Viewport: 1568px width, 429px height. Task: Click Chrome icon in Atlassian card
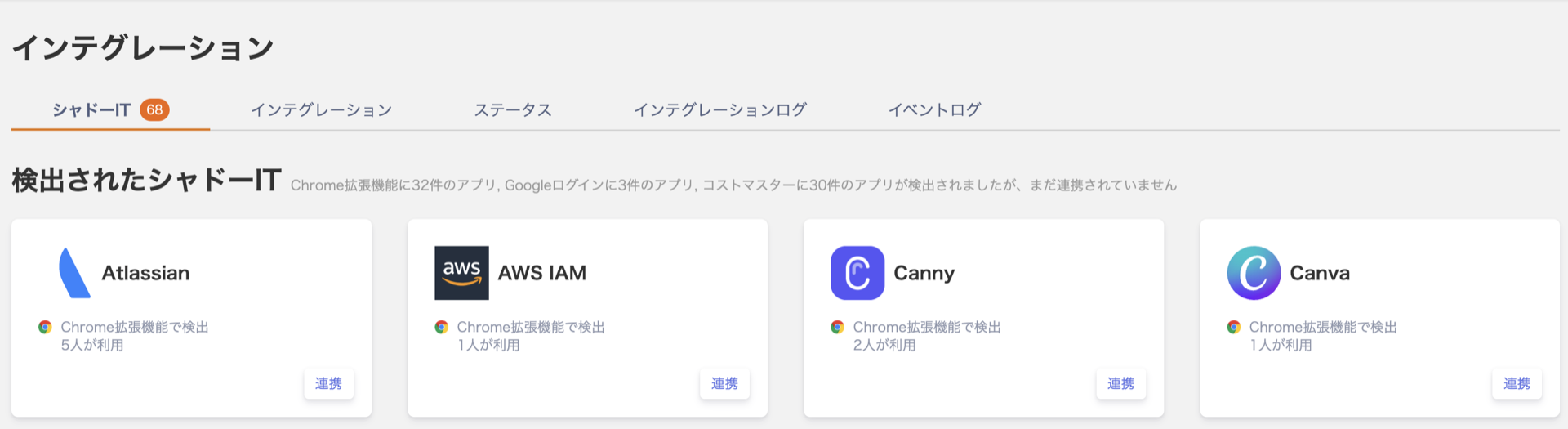point(45,327)
